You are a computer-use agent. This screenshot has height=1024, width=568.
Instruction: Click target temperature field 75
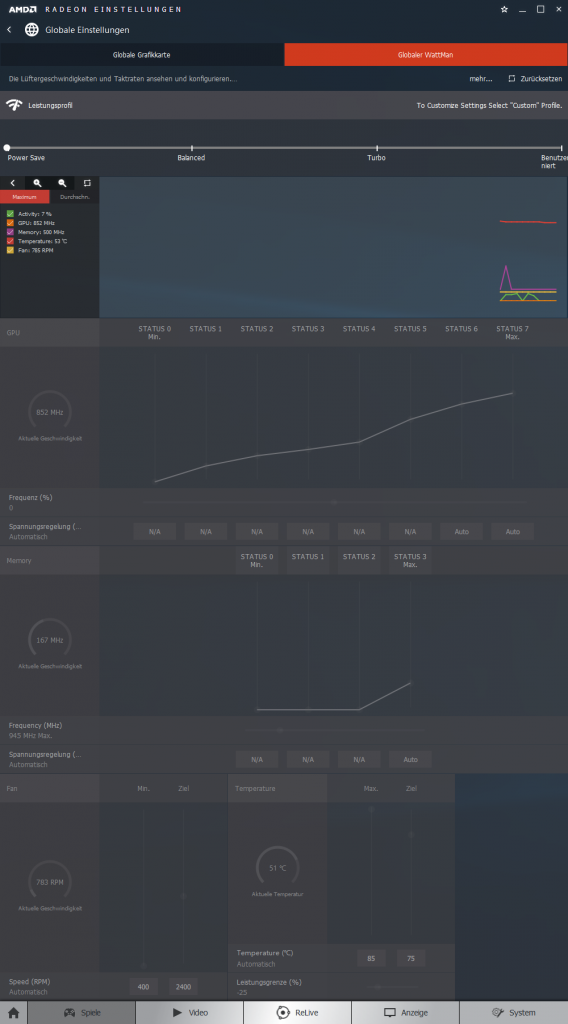411,959
